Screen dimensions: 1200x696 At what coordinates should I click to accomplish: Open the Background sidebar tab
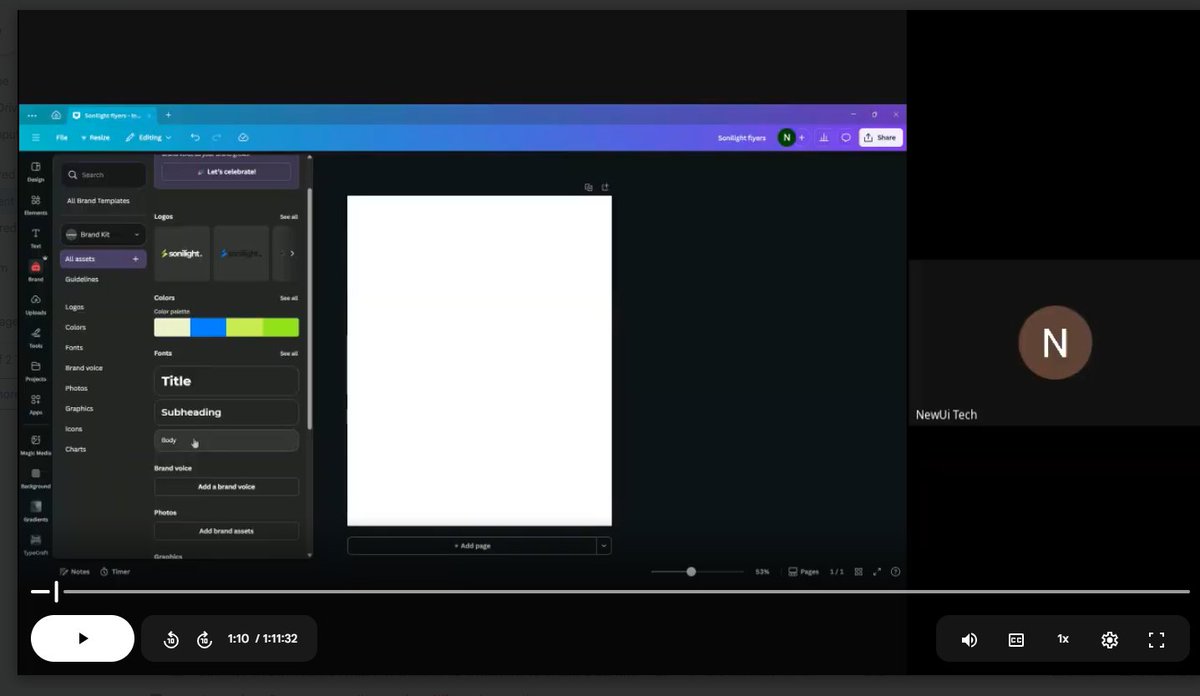tap(36, 478)
